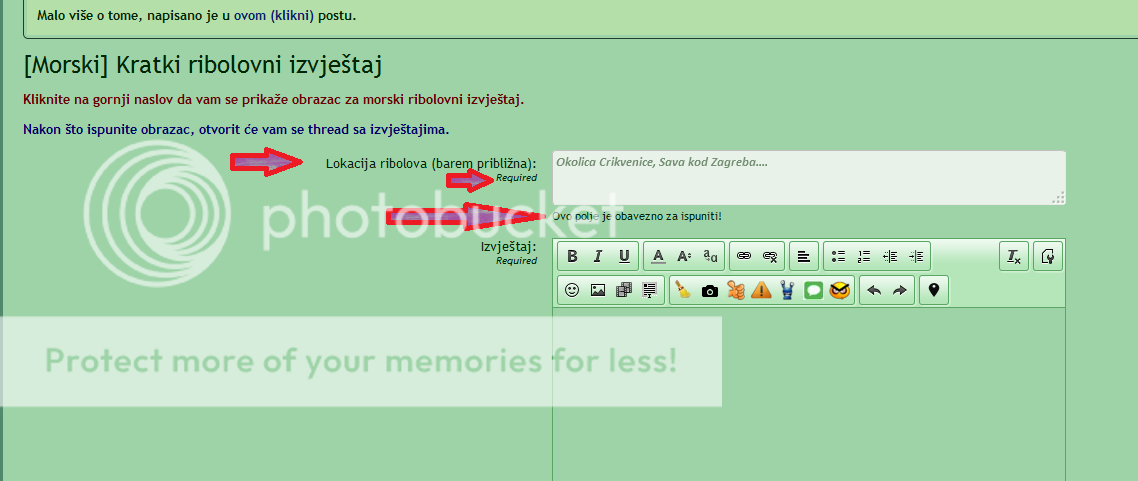Click the thumbs-up icon
Viewport: 1138px width, 481px height.
(x=735, y=290)
